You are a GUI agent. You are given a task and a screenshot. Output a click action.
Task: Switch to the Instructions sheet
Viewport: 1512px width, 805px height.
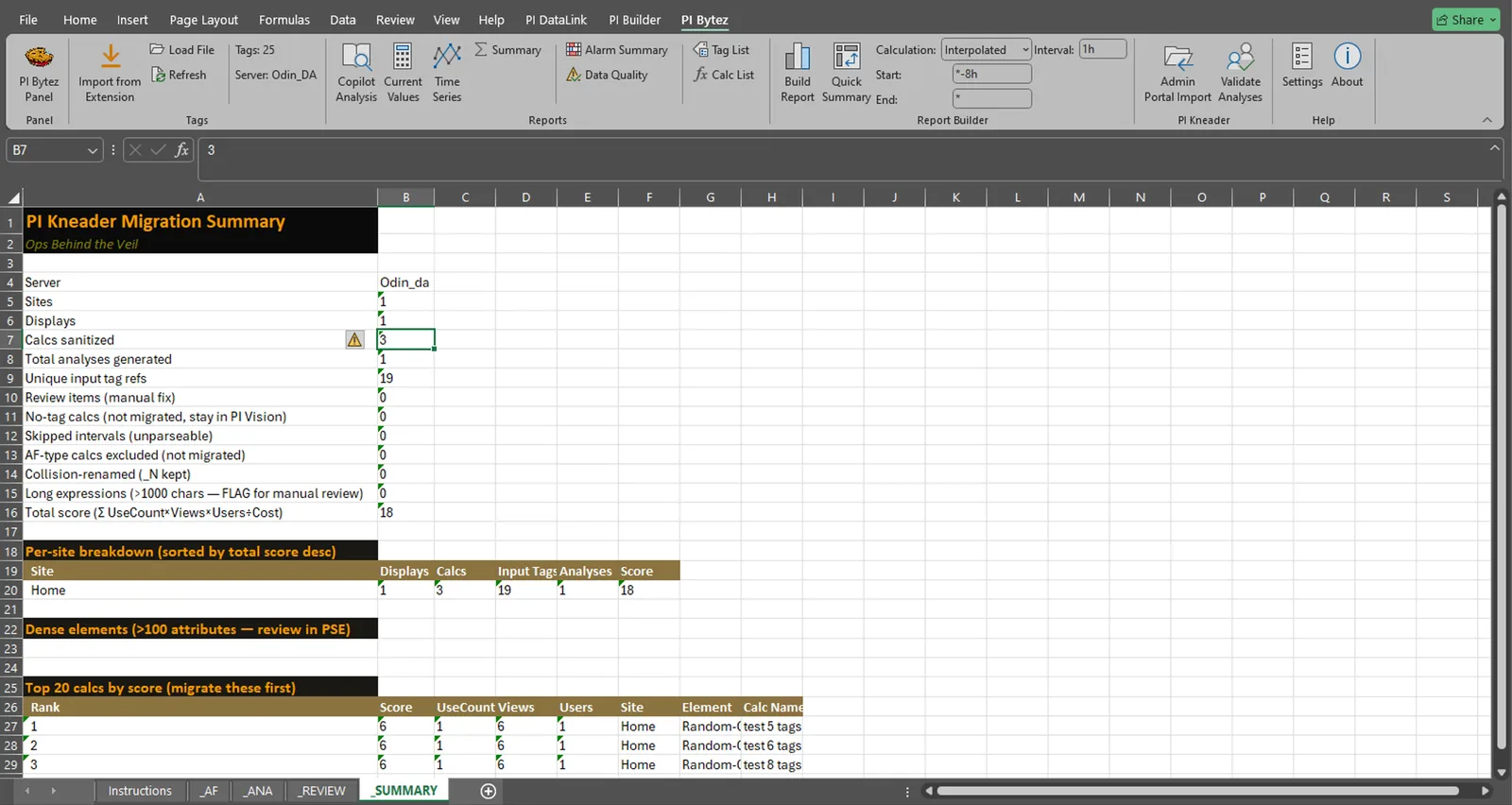140,791
